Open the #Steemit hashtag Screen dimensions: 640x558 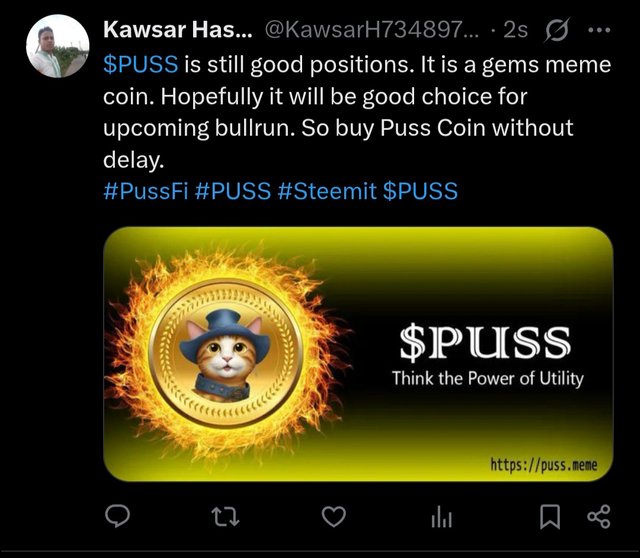coord(327,191)
